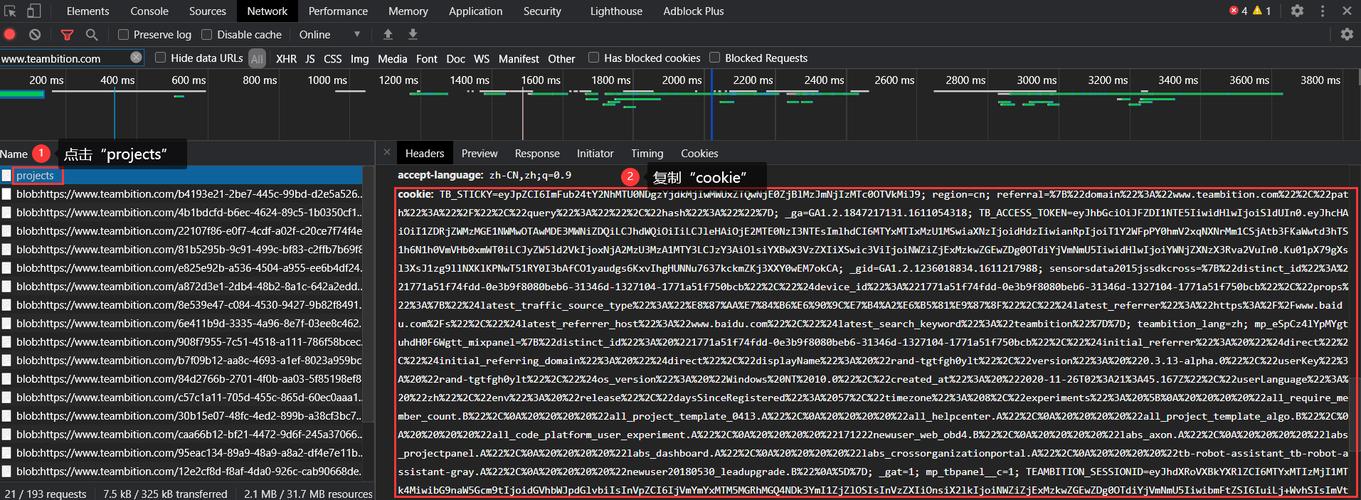Open the Application panel

click(x=476, y=11)
